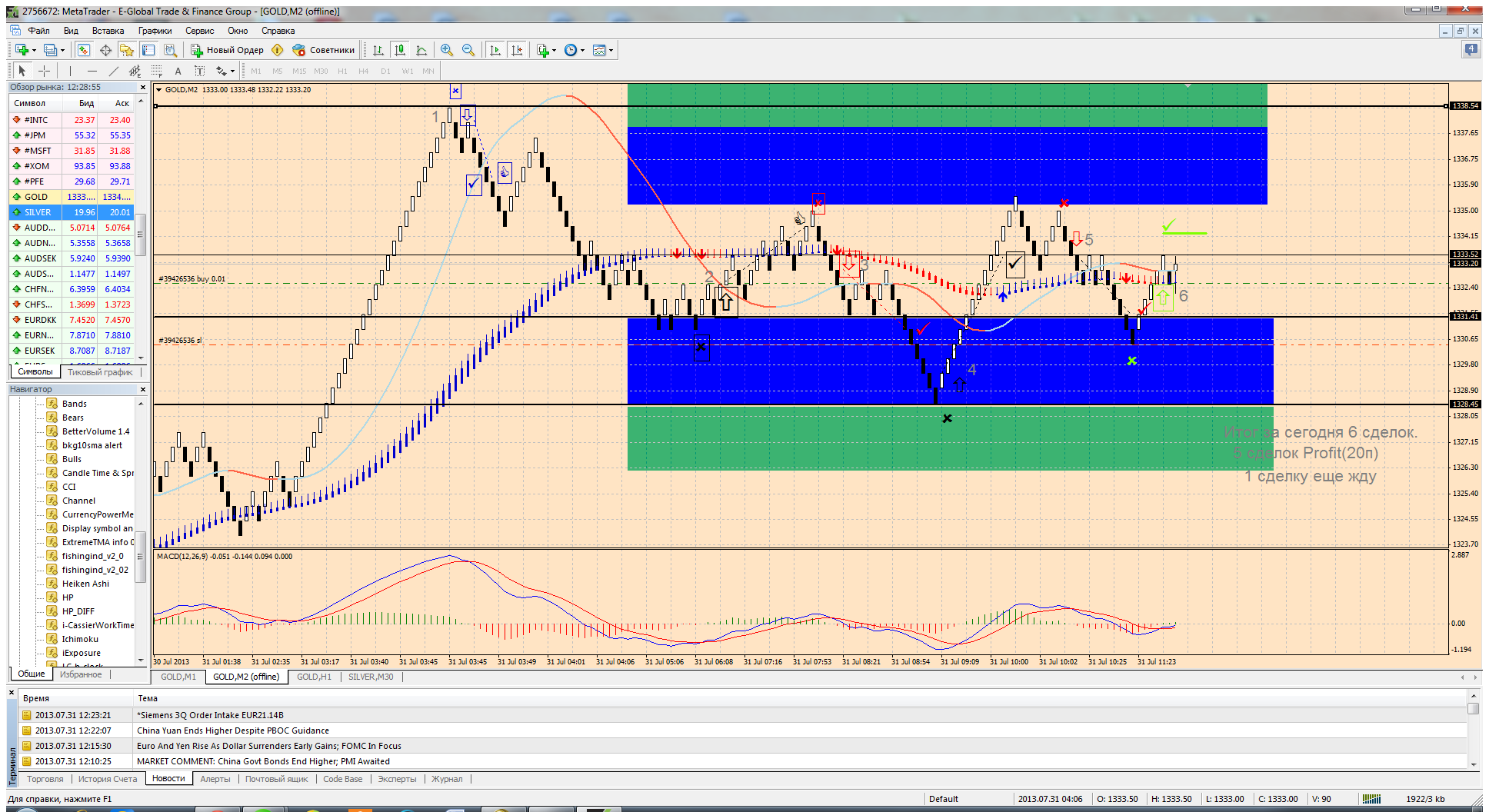Switch to bar chart display
Image resolution: width=1489 pixels, height=812 pixels.
[378, 50]
